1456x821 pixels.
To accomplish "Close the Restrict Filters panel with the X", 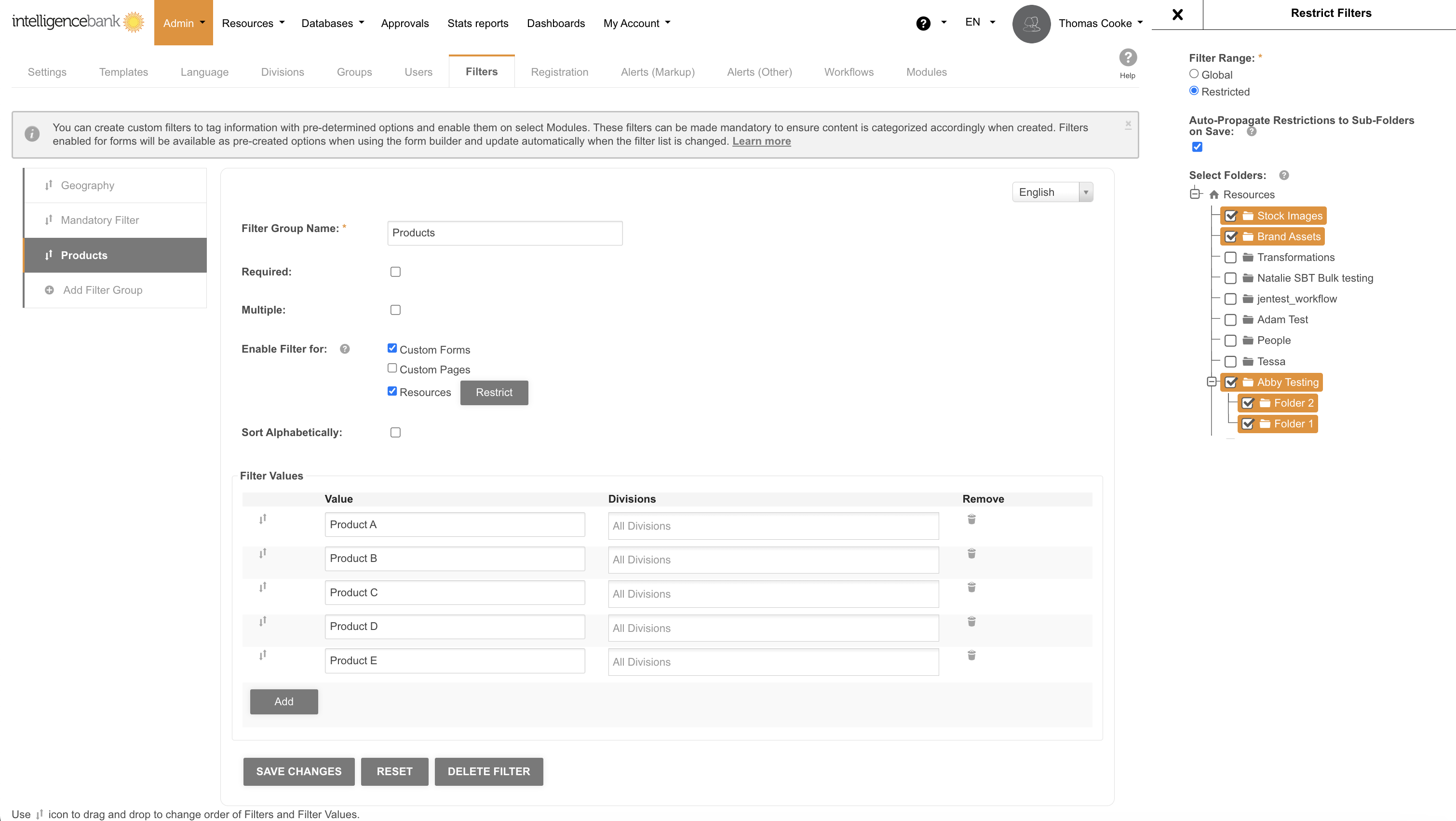I will [1177, 14].
